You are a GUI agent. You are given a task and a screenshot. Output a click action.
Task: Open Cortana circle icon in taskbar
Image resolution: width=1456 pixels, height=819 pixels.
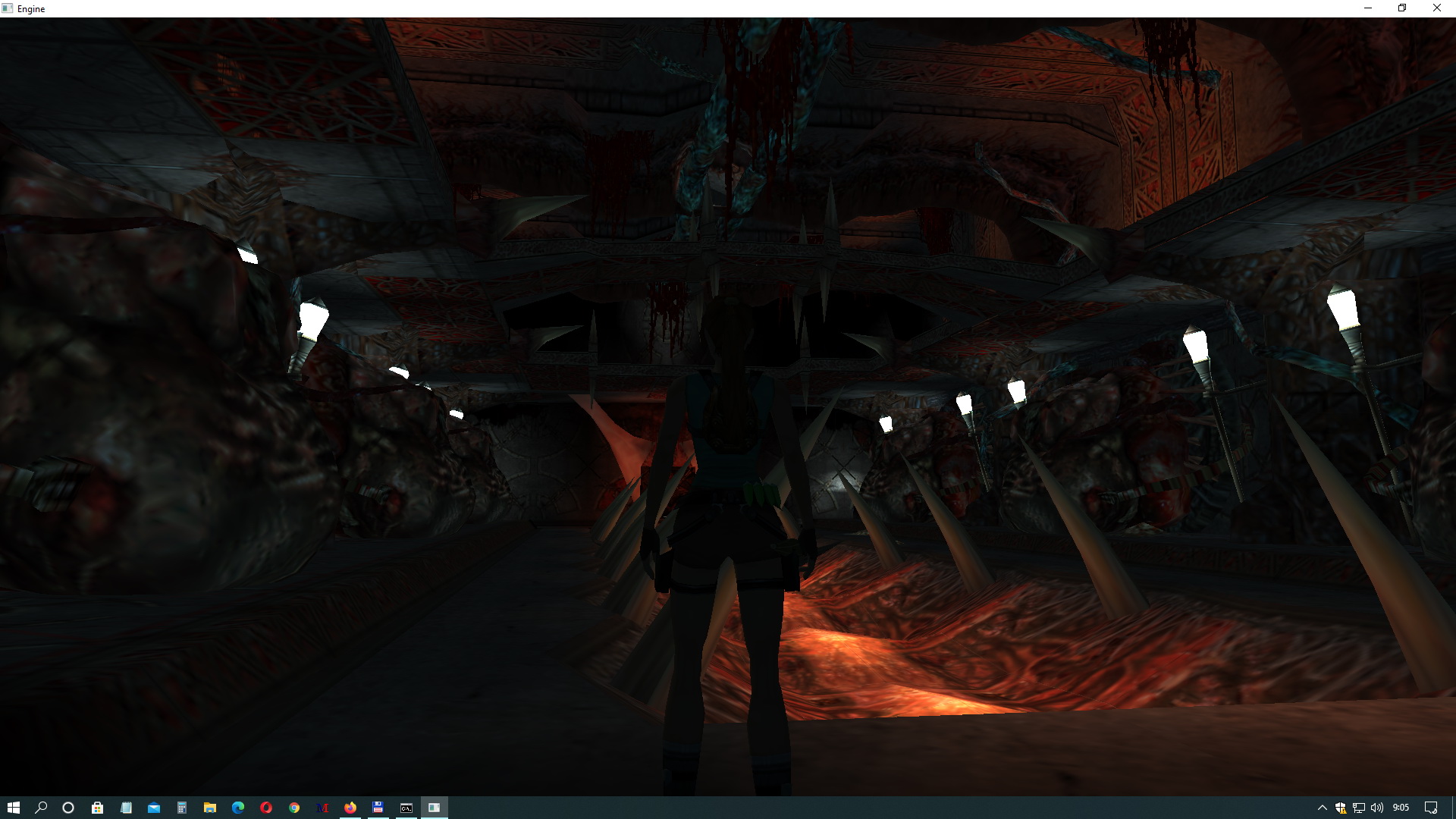pos(68,808)
